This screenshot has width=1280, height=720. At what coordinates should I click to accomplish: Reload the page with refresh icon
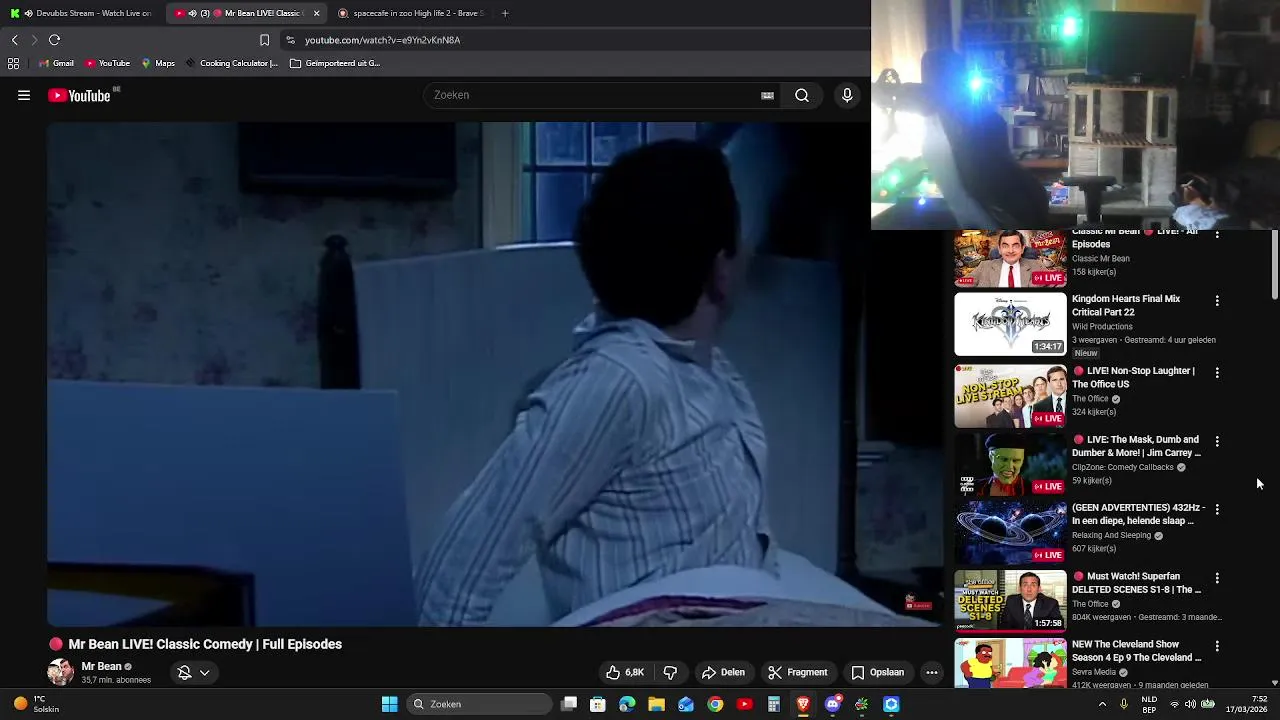(x=55, y=40)
